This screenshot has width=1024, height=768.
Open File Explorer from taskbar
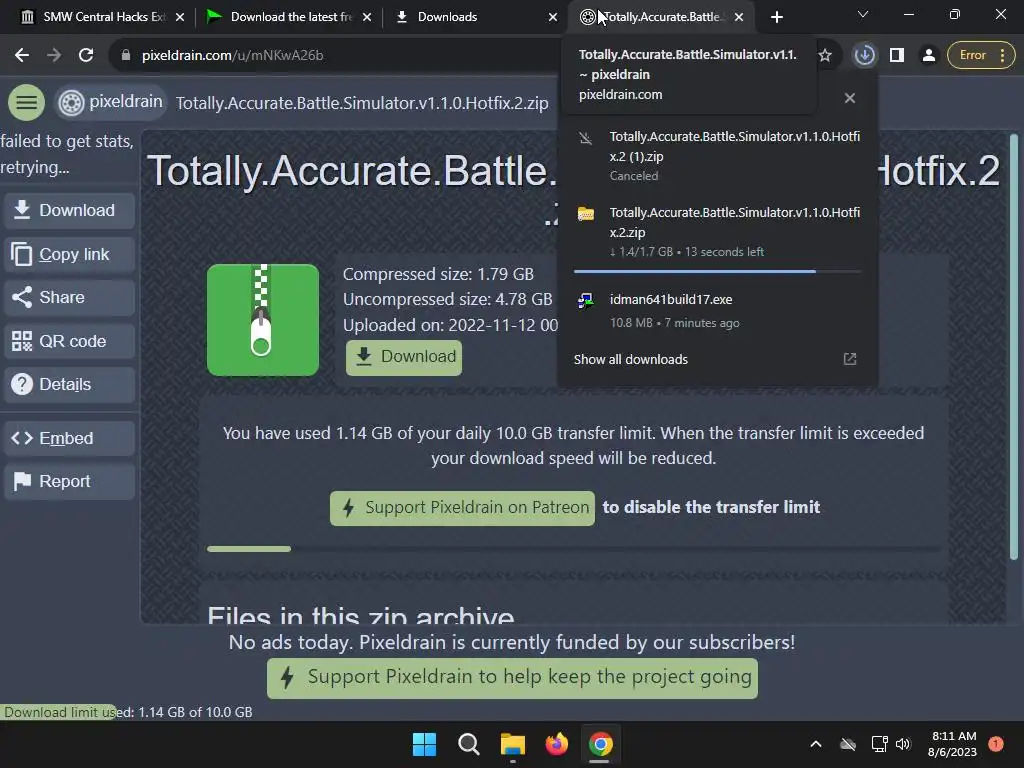click(x=513, y=744)
